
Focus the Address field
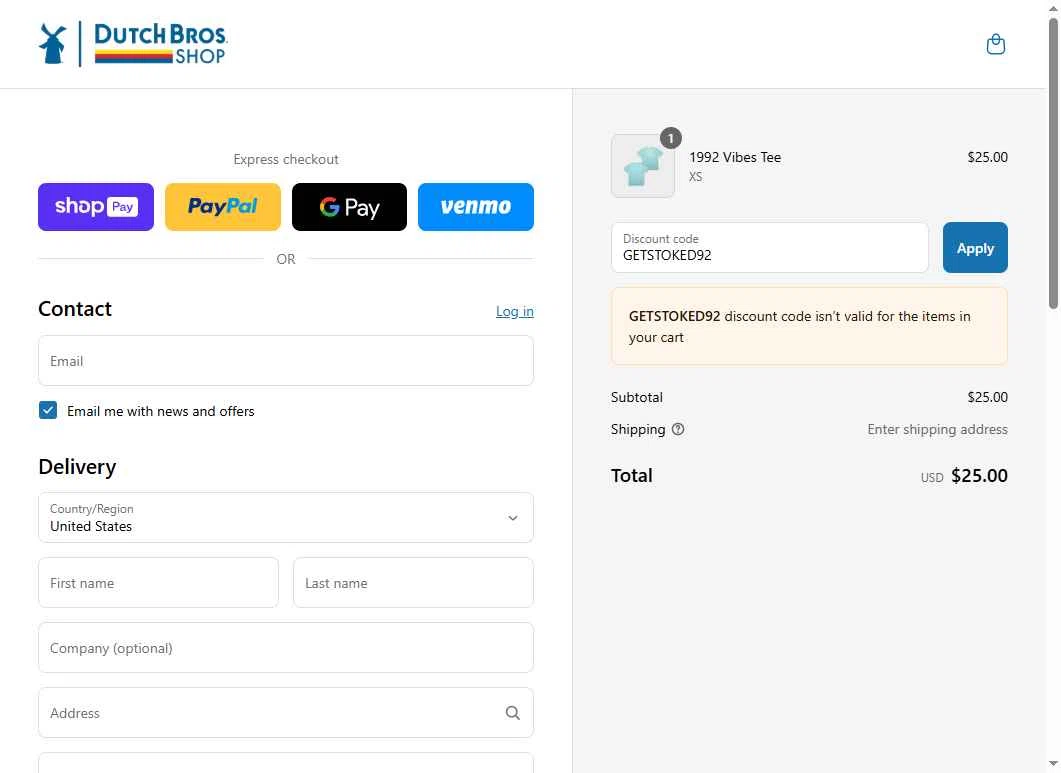[286, 713]
